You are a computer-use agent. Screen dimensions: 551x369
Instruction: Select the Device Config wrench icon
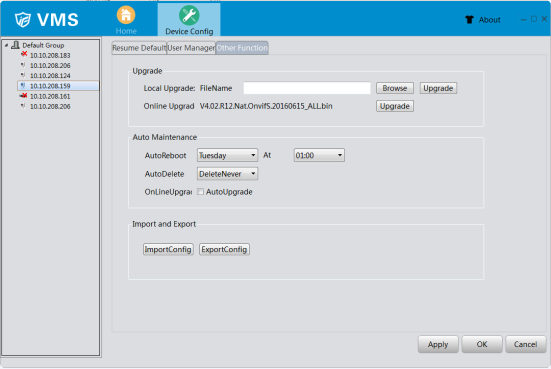pyautogui.click(x=189, y=15)
